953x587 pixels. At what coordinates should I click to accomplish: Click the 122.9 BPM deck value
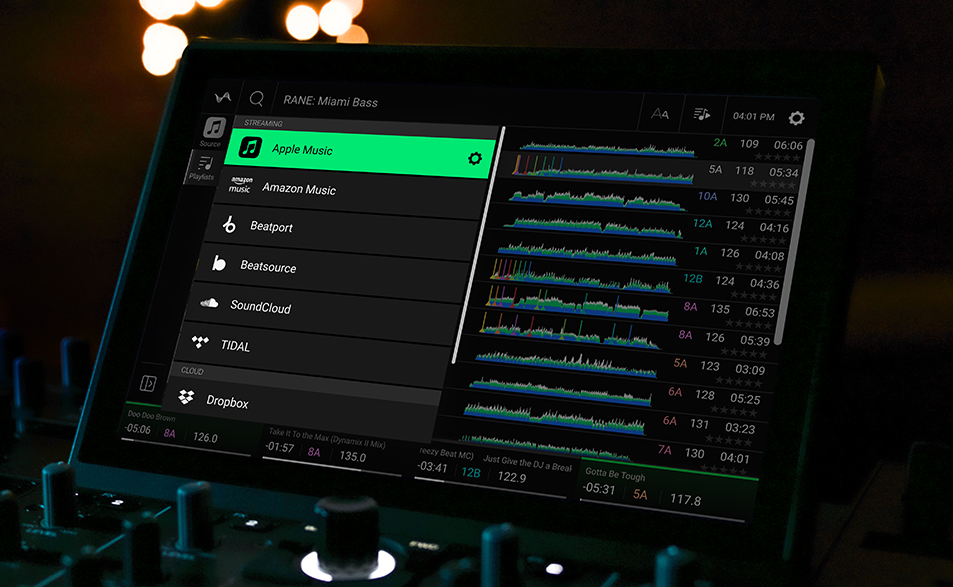pos(512,477)
